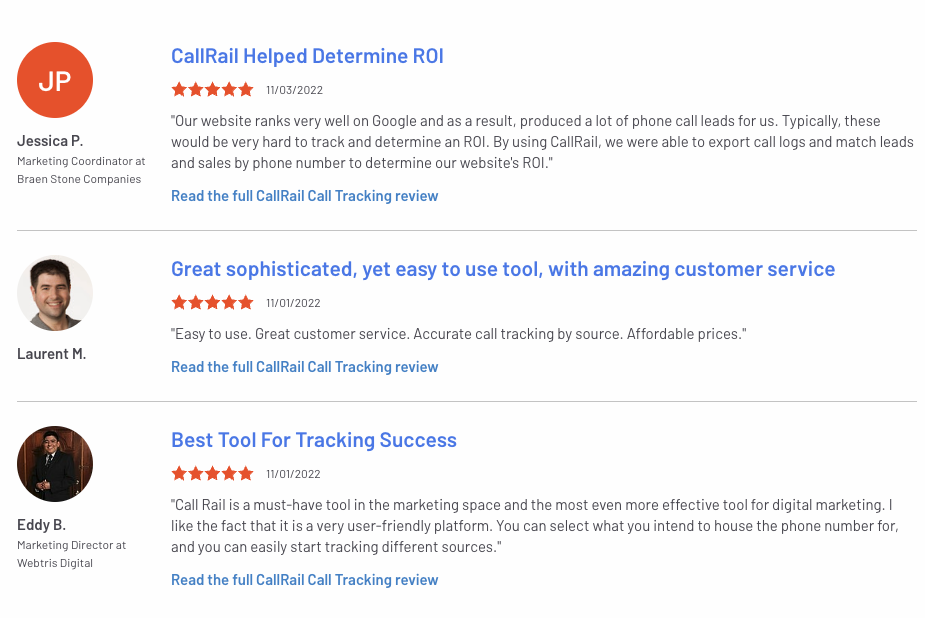
Task: Open the review titled 'CallRail Helped Determine ROI'
Action: click(x=307, y=55)
